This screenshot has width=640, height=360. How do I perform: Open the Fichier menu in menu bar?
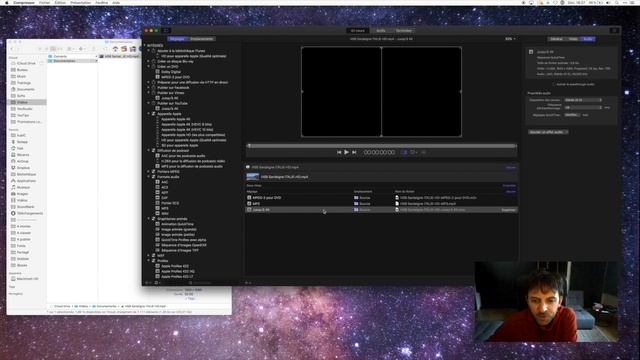[44, 2]
